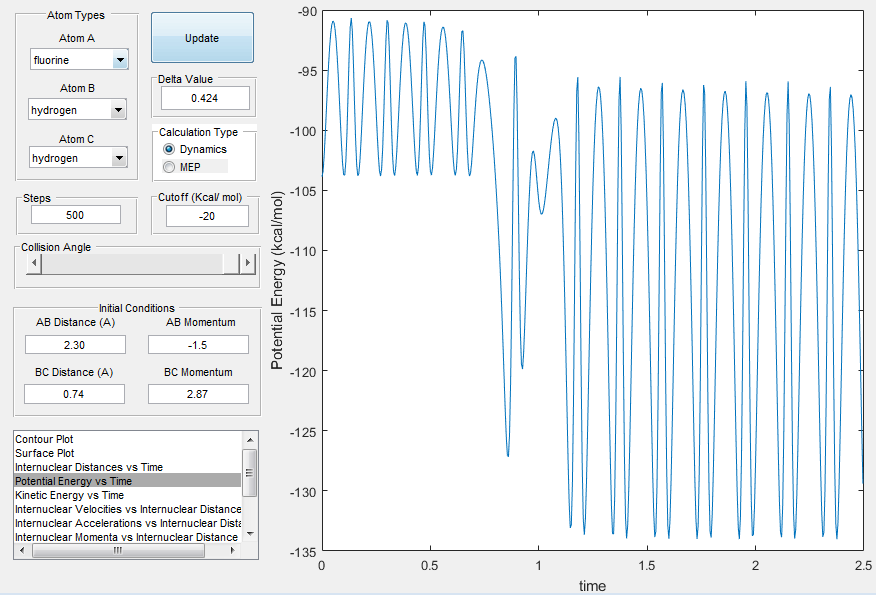Click plot list scroll-left arrow

(x=22, y=550)
